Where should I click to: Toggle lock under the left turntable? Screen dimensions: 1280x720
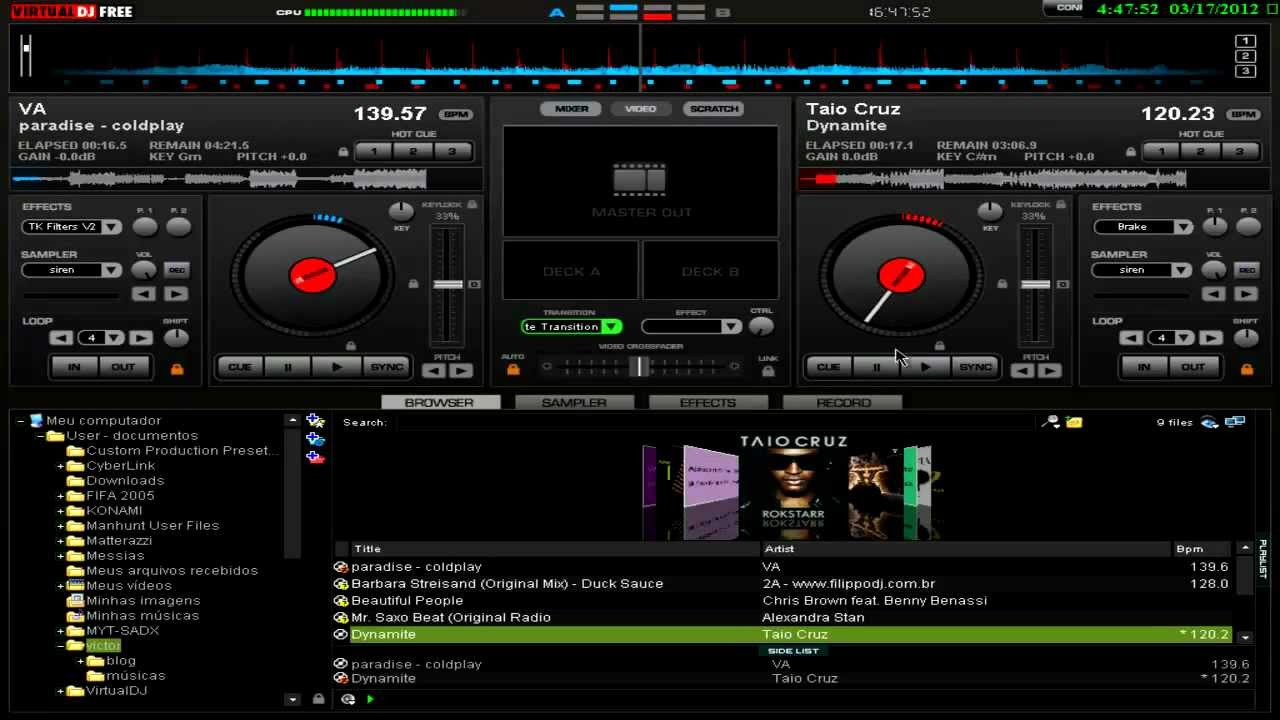click(351, 345)
